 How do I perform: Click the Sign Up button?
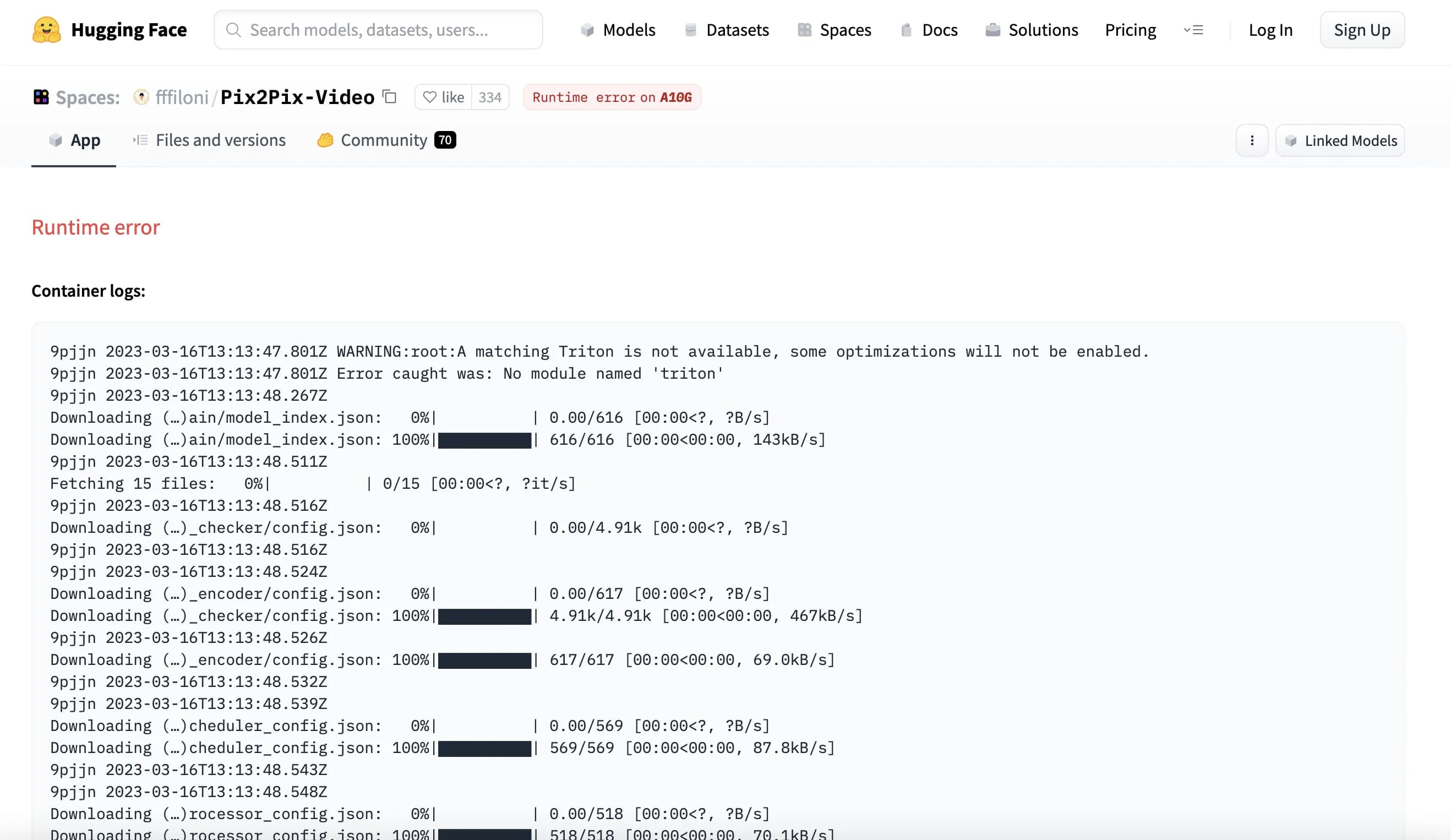(x=1362, y=29)
